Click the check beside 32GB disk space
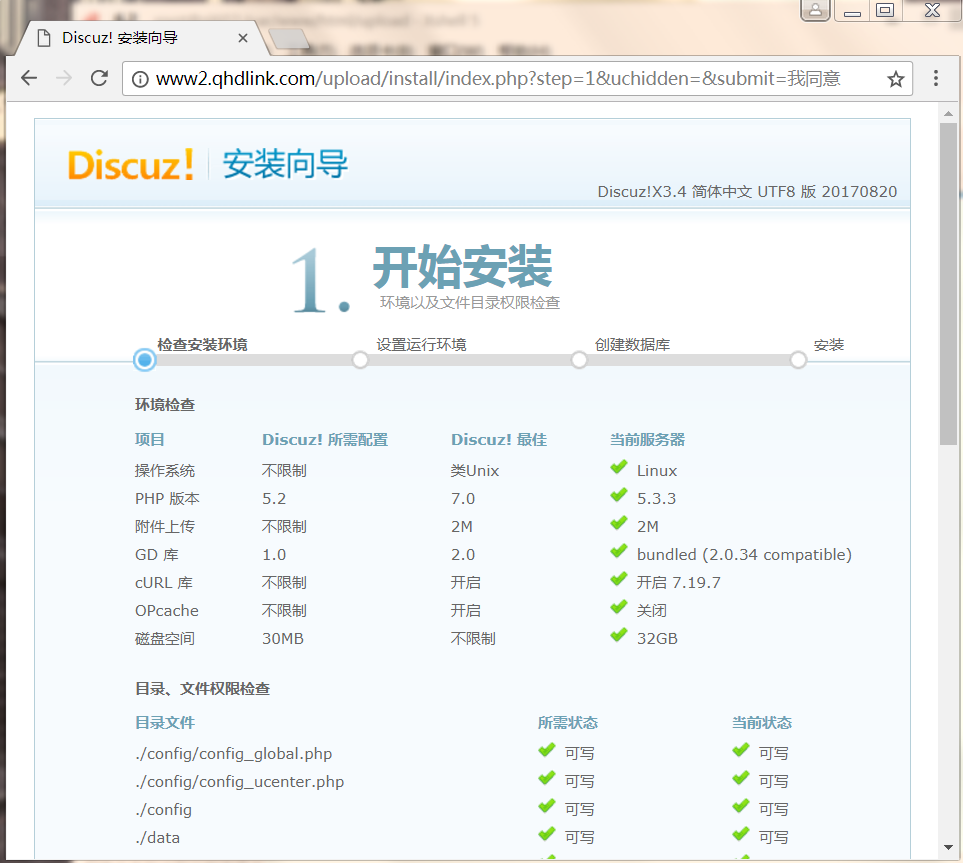The width and height of the screenshot is (963, 863). click(618, 635)
